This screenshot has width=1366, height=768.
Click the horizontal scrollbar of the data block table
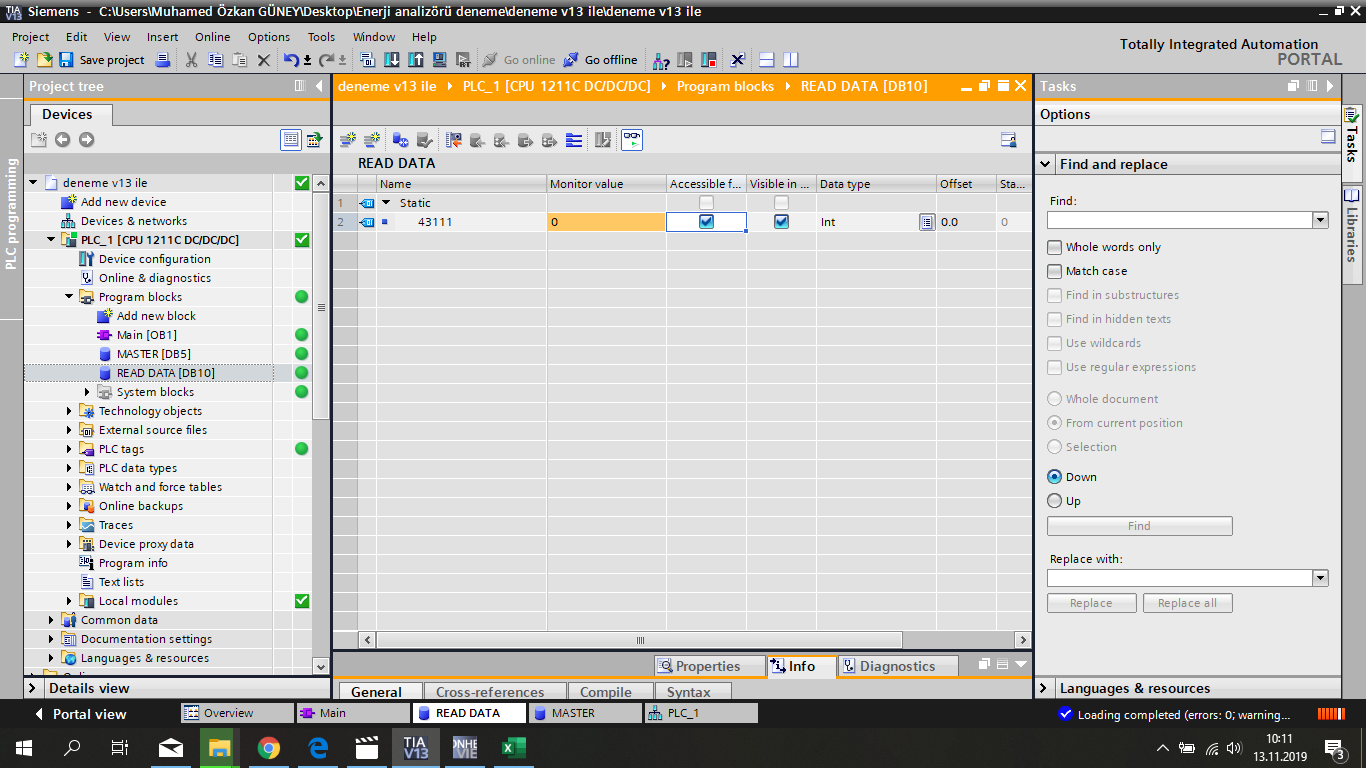[639, 640]
